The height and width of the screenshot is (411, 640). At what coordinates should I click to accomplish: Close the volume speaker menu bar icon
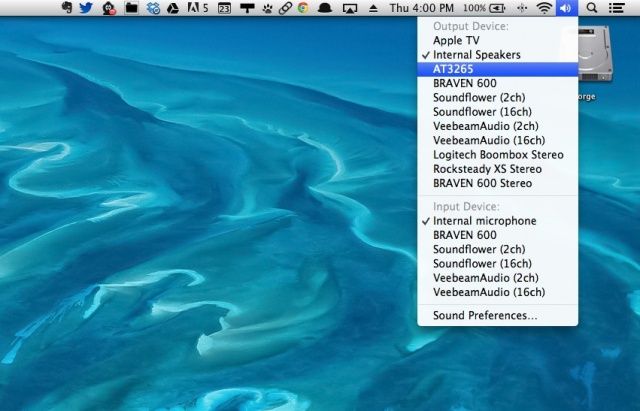click(567, 8)
